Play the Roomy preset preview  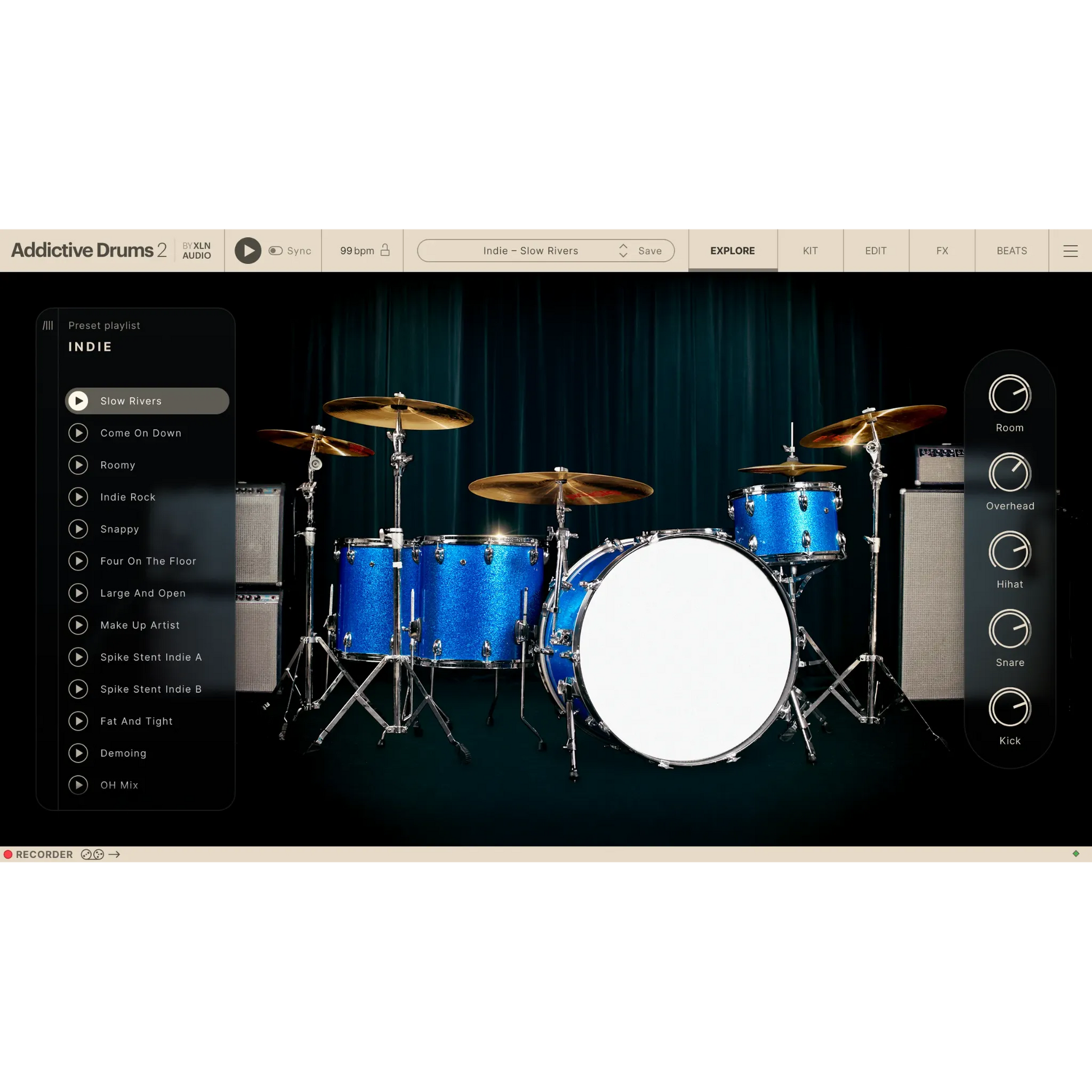[x=79, y=465]
